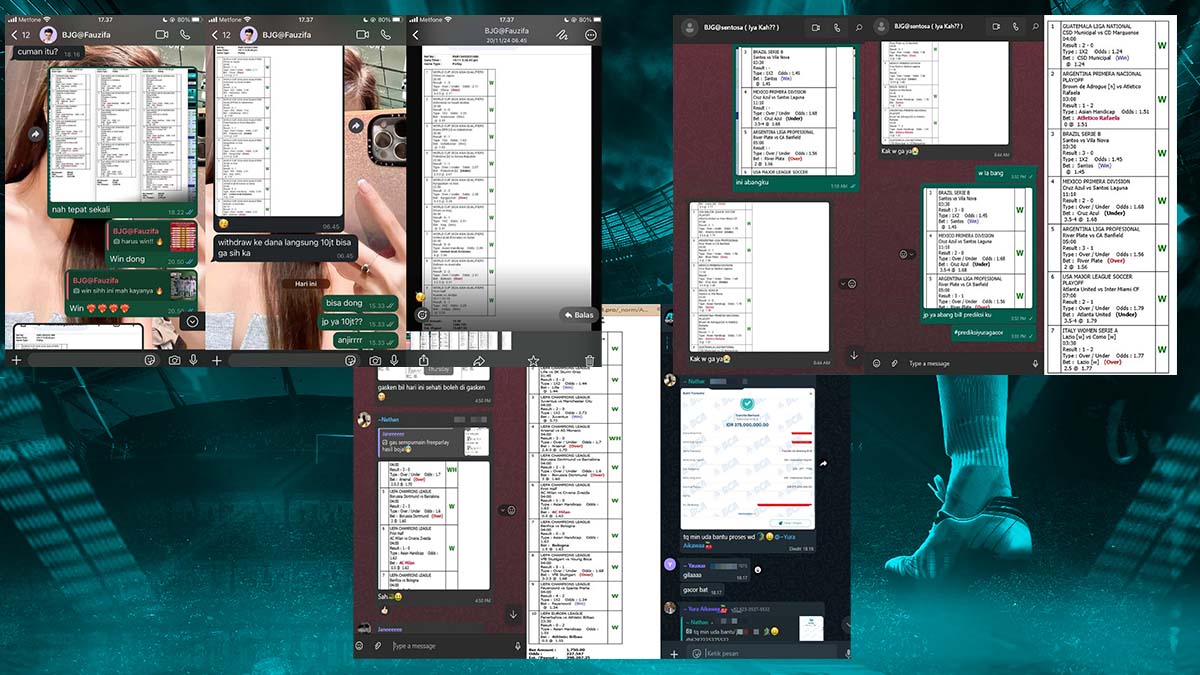Open the BCA transfer receipt image
The height and width of the screenshot is (675, 1200).
point(746,457)
